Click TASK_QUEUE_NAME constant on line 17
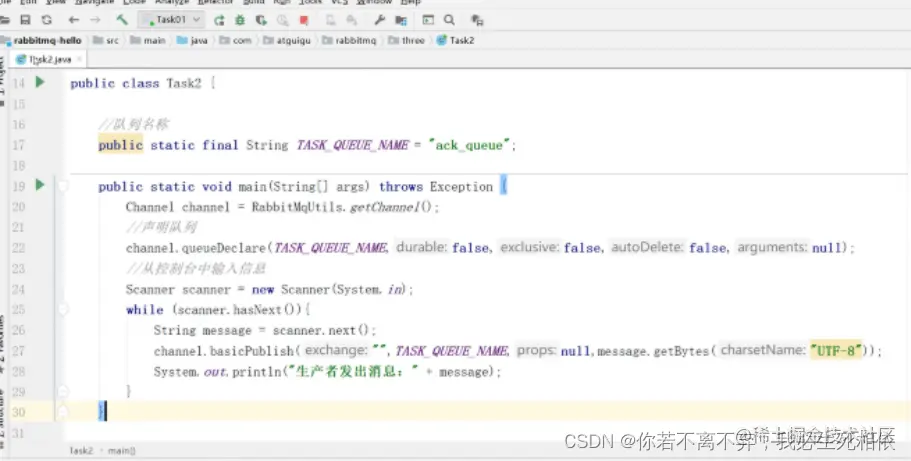 353,145
